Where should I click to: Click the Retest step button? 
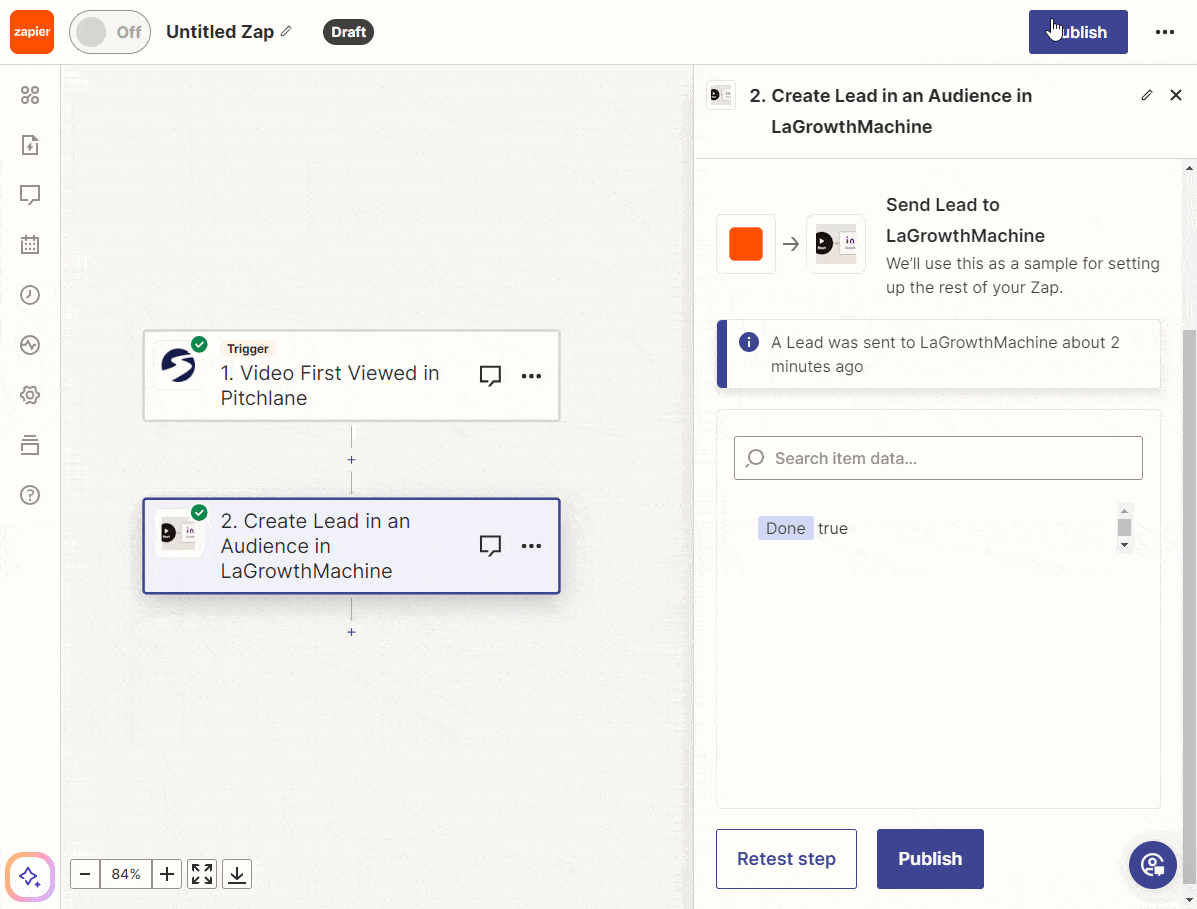tap(786, 859)
